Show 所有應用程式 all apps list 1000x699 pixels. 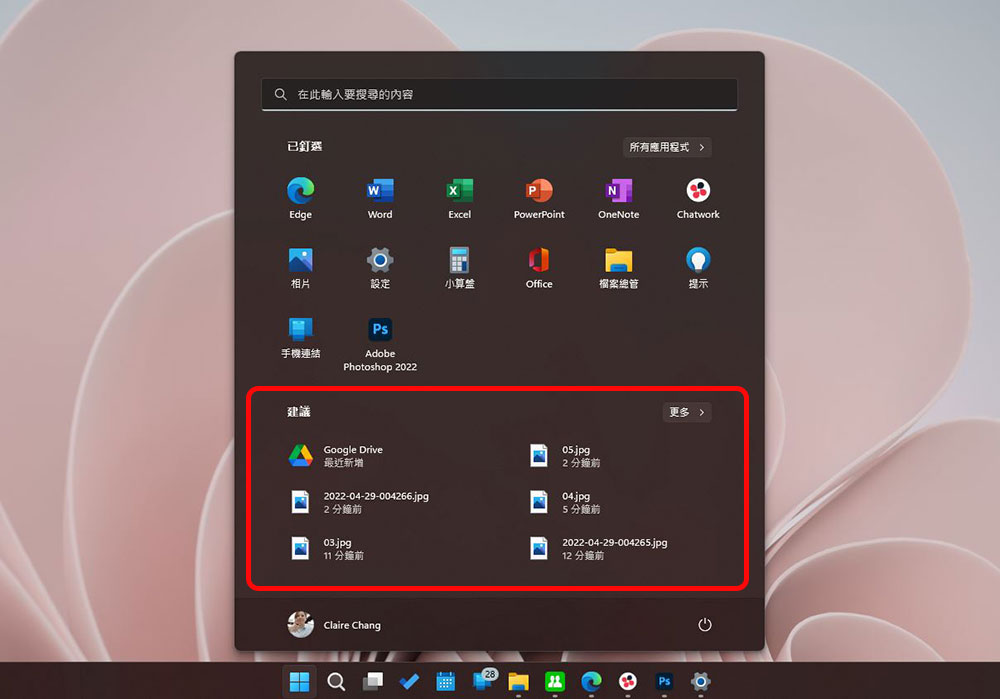pos(666,147)
